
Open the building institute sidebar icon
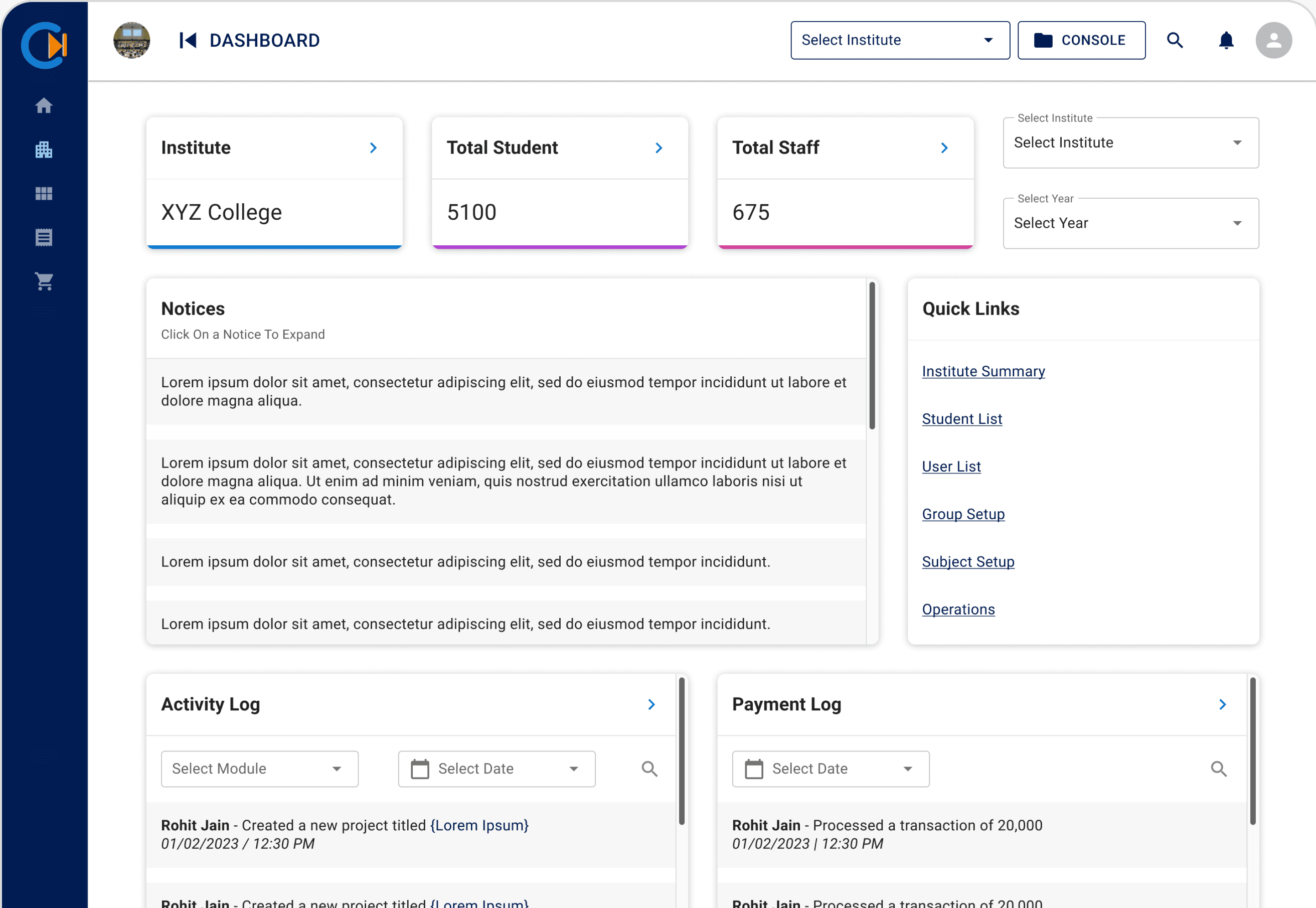tap(44, 149)
